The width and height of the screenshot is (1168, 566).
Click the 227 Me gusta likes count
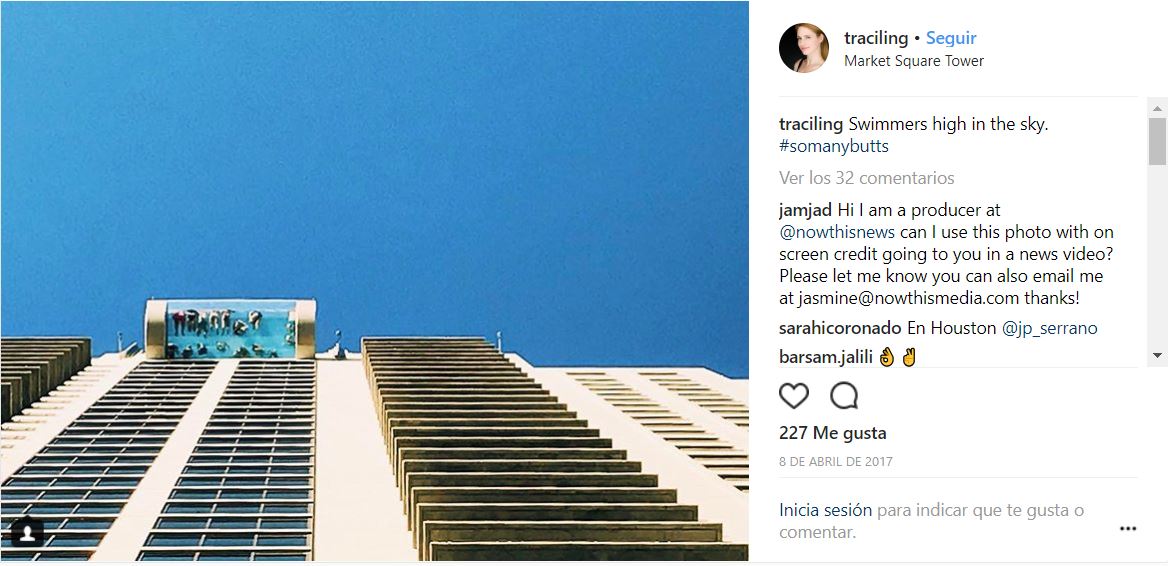click(832, 433)
